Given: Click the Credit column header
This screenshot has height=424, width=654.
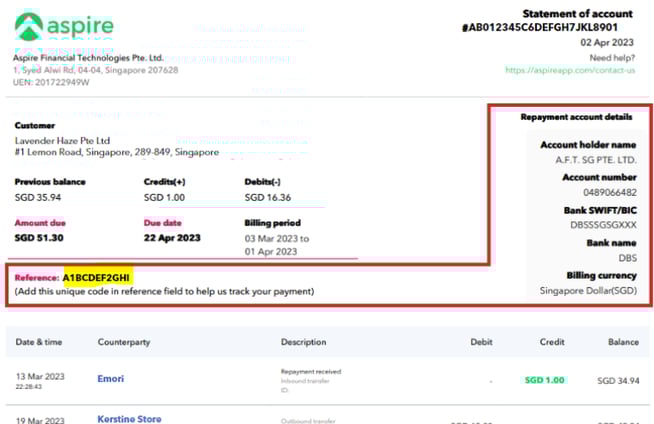Looking at the screenshot, I should click(x=552, y=342).
